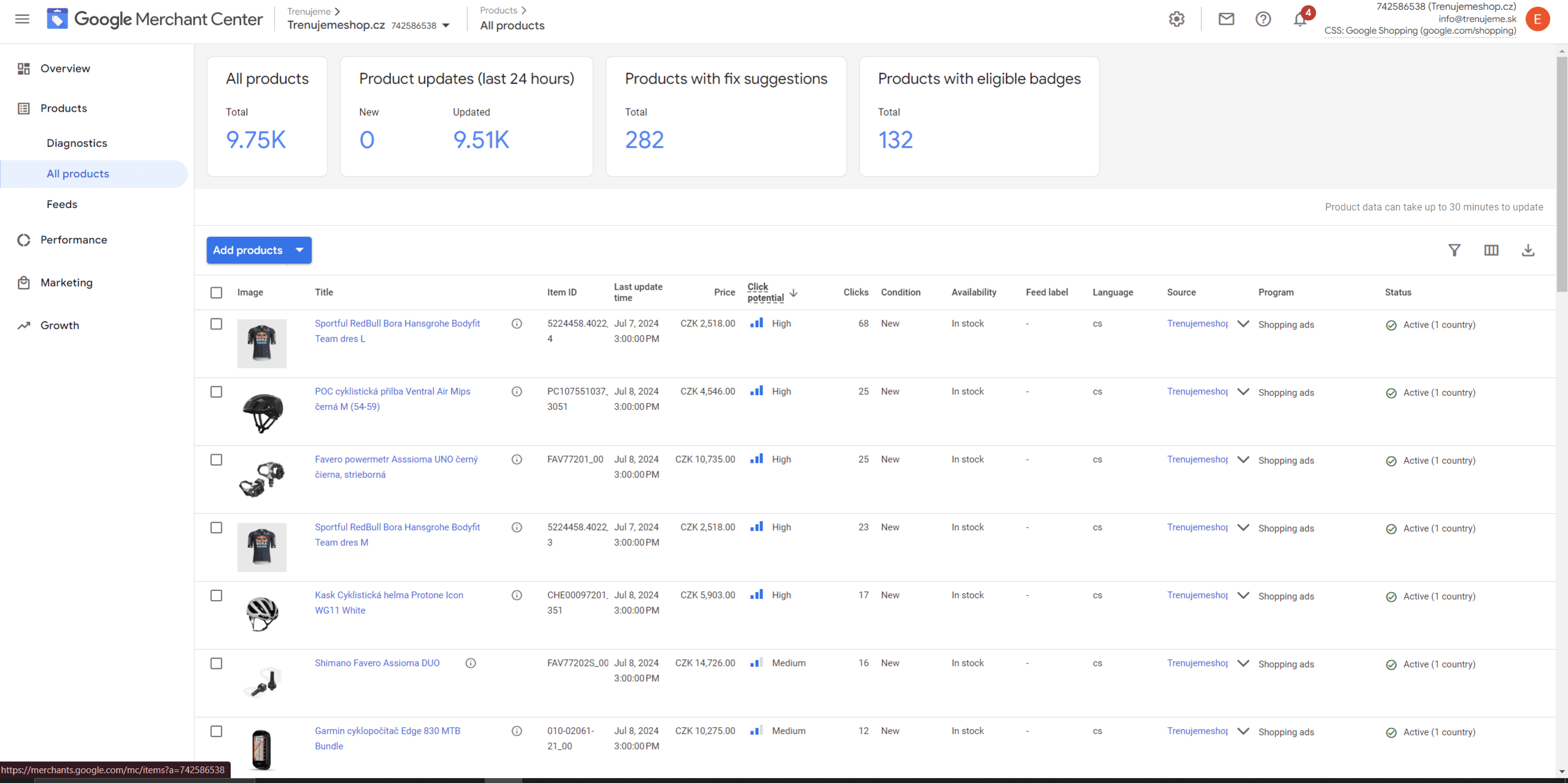1568x783 pixels.
Task: Expand Trenujemeshop source dropdown for first product
Action: point(1244,323)
